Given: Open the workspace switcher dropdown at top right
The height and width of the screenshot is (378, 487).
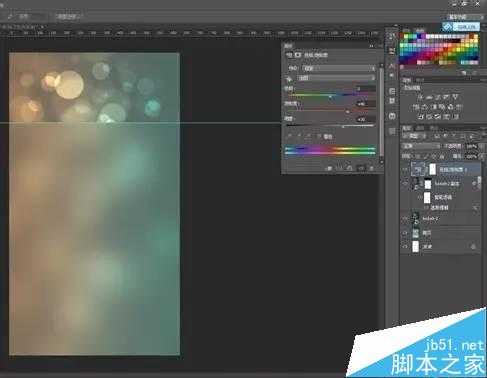Looking at the screenshot, I should click(x=465, y=17).
